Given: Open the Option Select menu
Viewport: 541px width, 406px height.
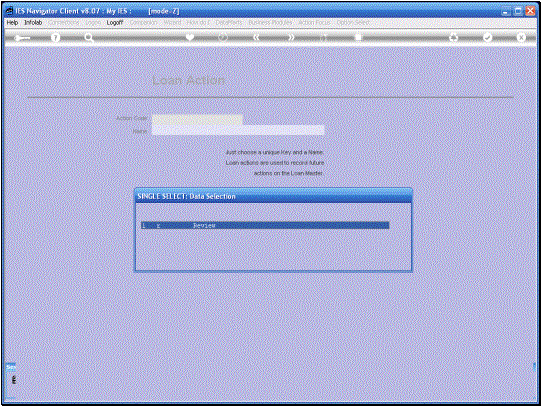Looking at the screenshot, I should (353, 22).
